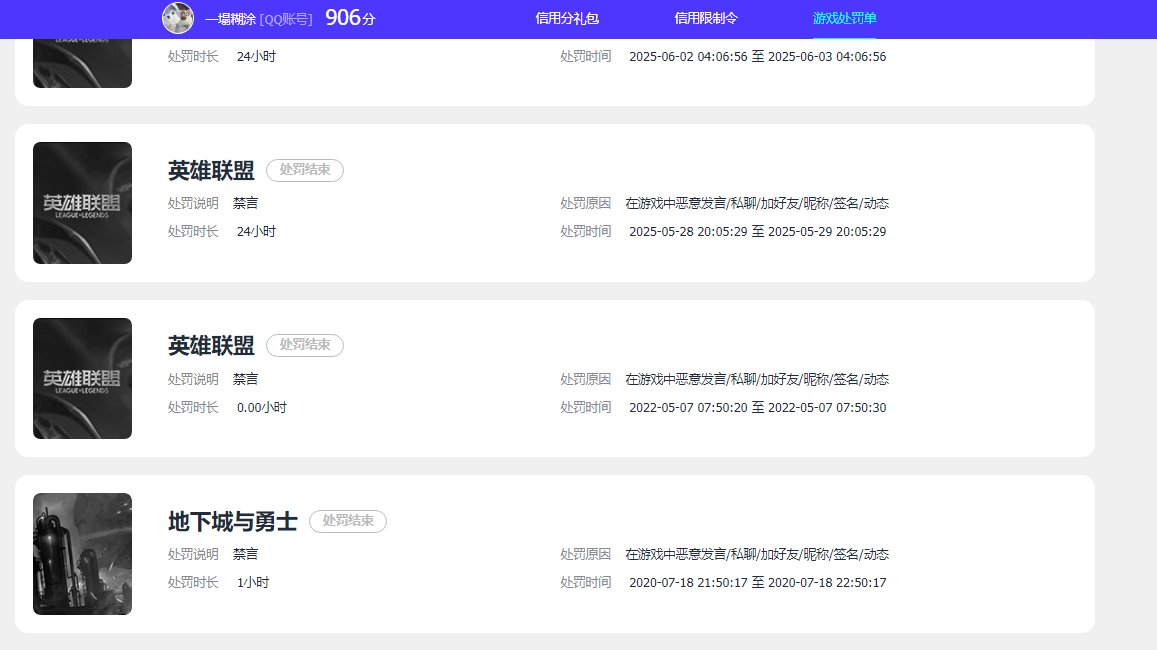Image resolution: width=1157 pixels, height=650 pixels.
Task: Click the penalty time starting 2025-06-02 04:06:56
Action: pyautogui.click(x=757, y=57)
